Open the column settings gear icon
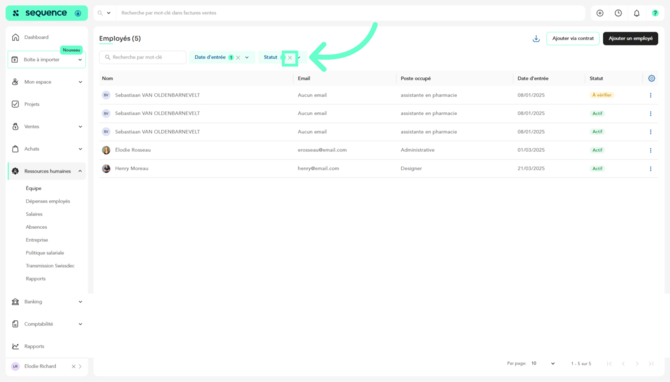Image resolution: width=670 pixels, height=382 pixels. (x=651, y=79)
